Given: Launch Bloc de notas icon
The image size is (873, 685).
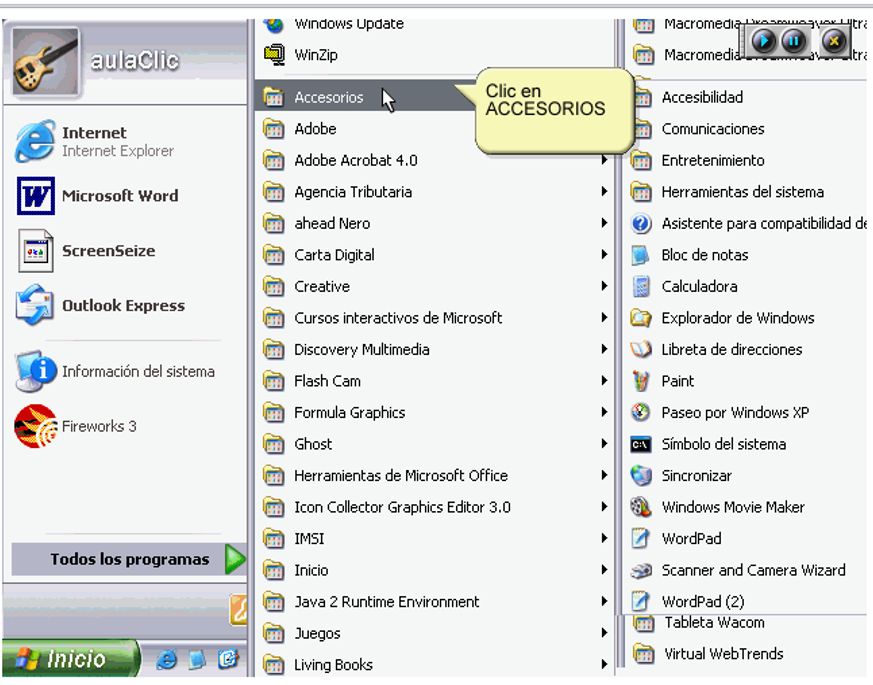Looking at the screenshot, I should point(641,255).
